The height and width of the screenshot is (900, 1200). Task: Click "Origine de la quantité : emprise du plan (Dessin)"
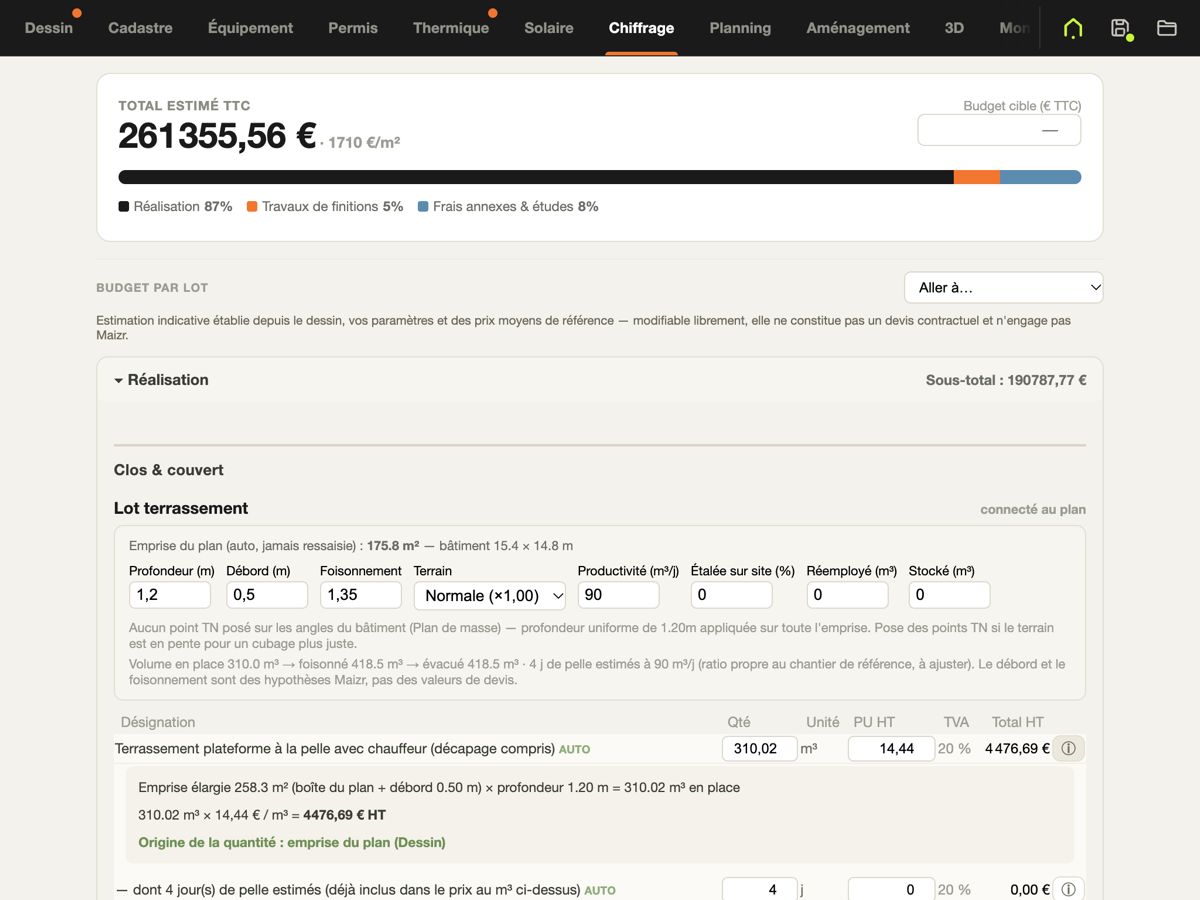click(x=292, y=842)
